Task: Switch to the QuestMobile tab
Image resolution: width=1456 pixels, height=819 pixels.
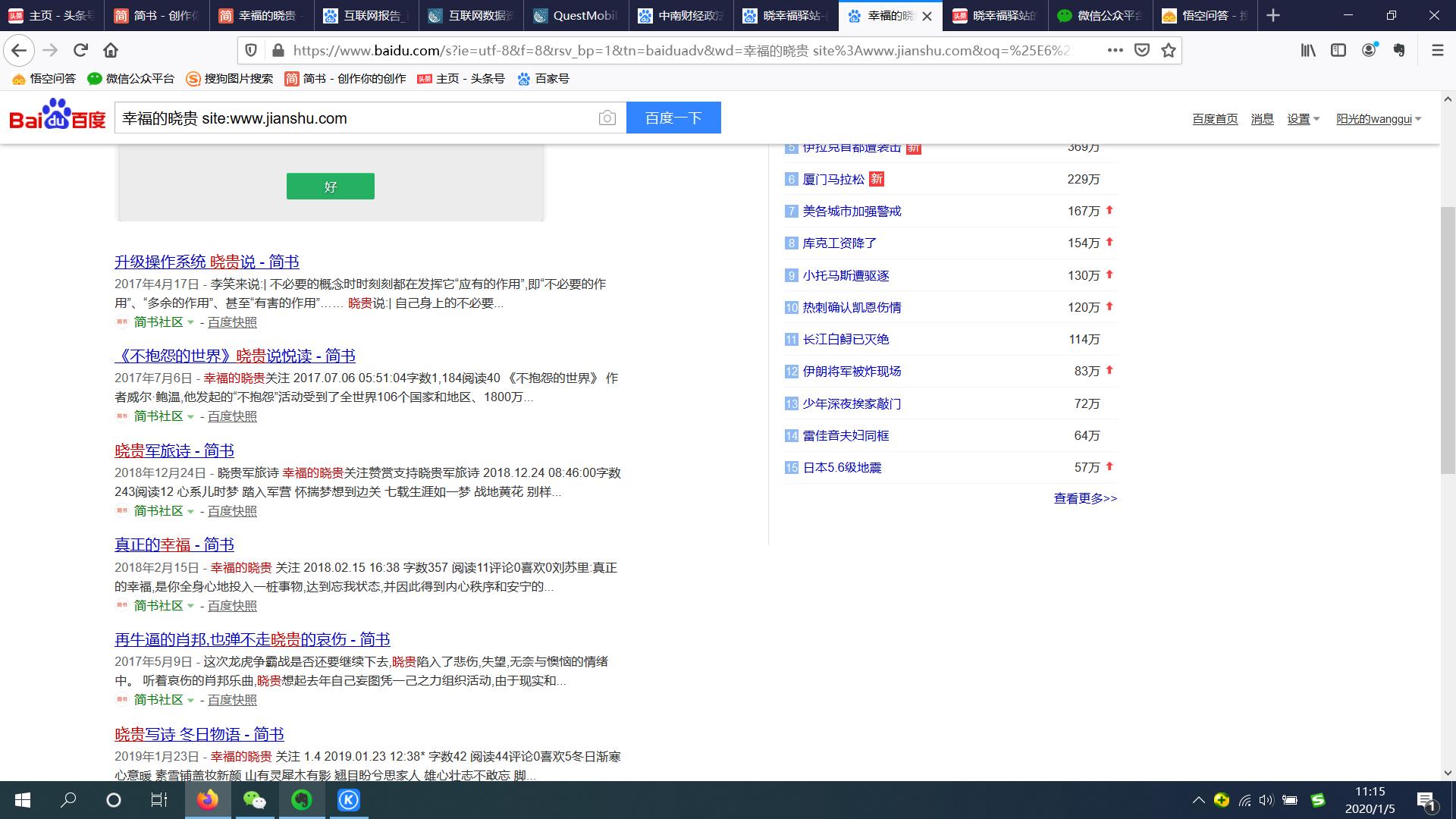Action: tap(576, 16)
